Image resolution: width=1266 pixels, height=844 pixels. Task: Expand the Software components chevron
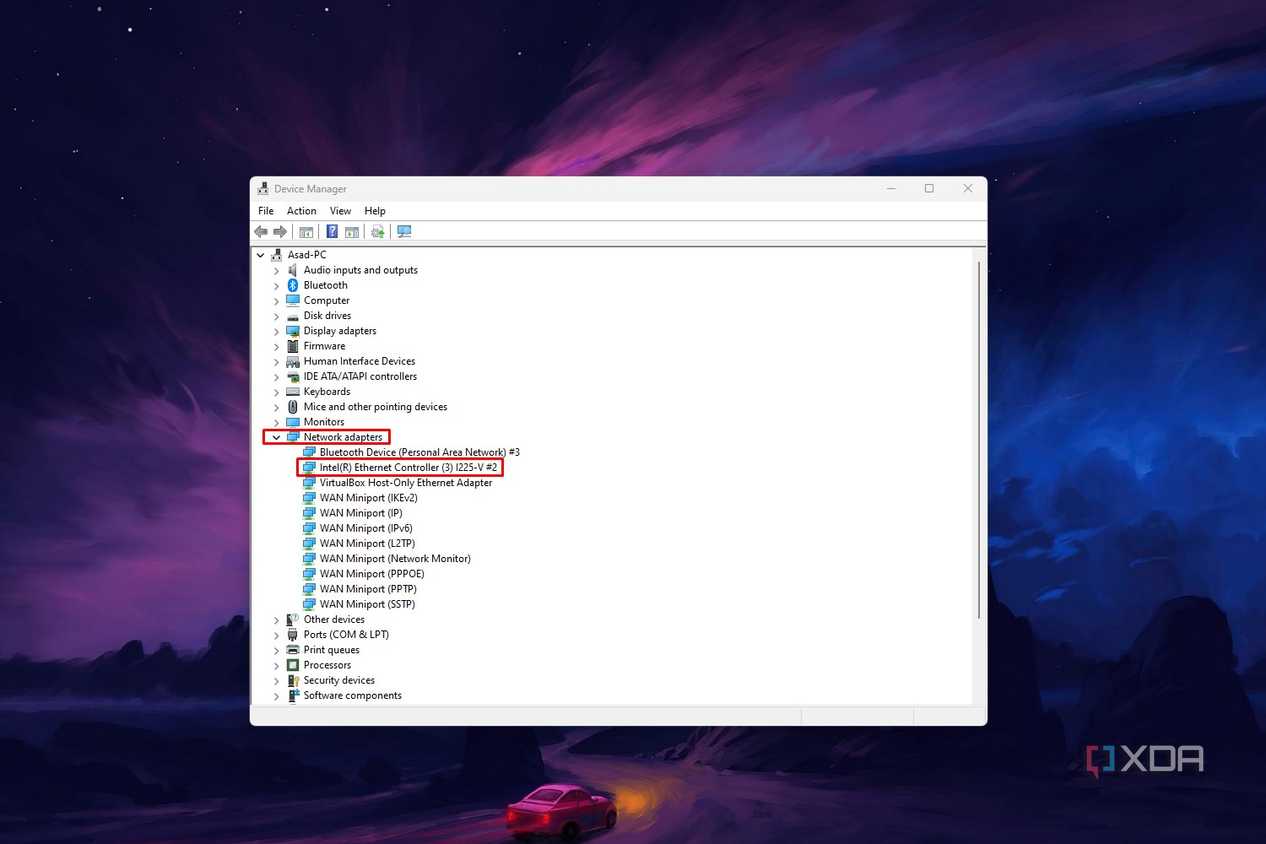pyautogui.click(x=277, y=696)
